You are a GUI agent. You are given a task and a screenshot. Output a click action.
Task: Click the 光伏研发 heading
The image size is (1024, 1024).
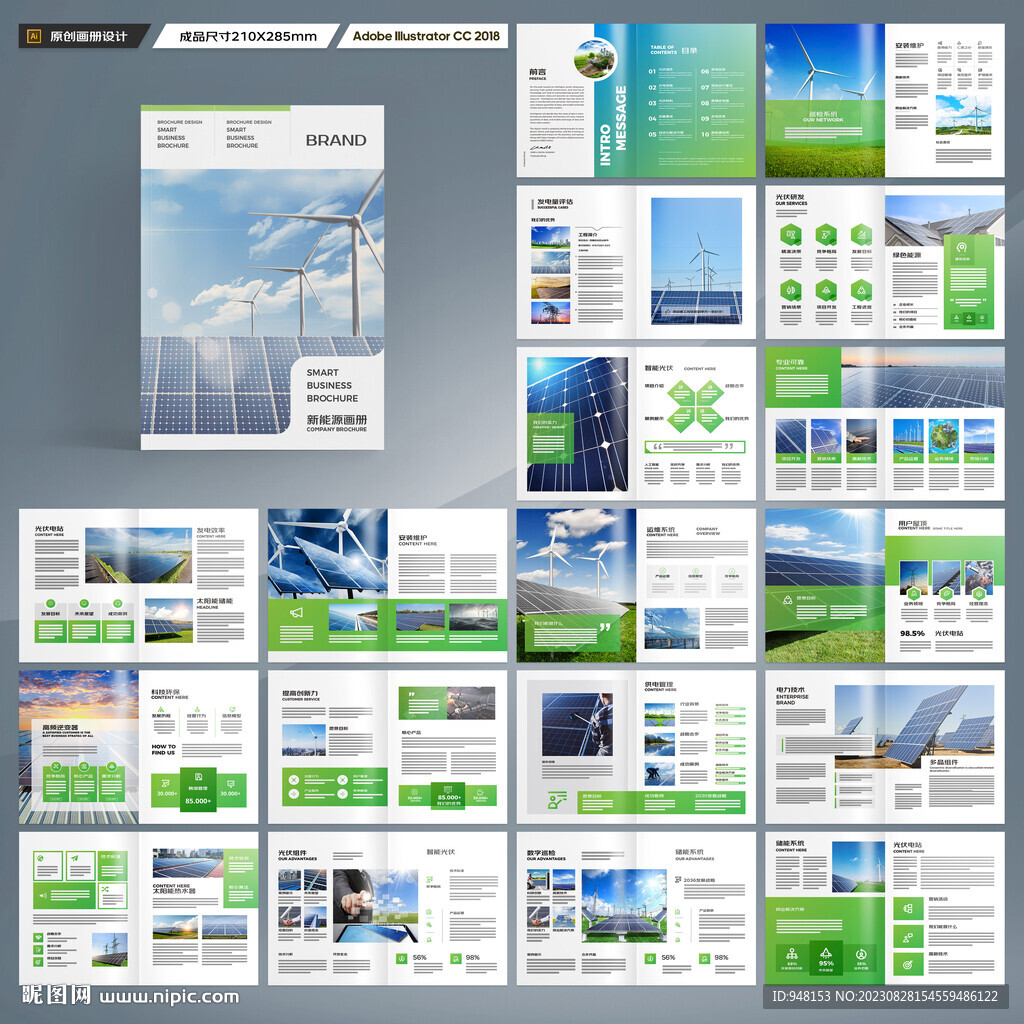pyautogui.click(x=790, y=197)
